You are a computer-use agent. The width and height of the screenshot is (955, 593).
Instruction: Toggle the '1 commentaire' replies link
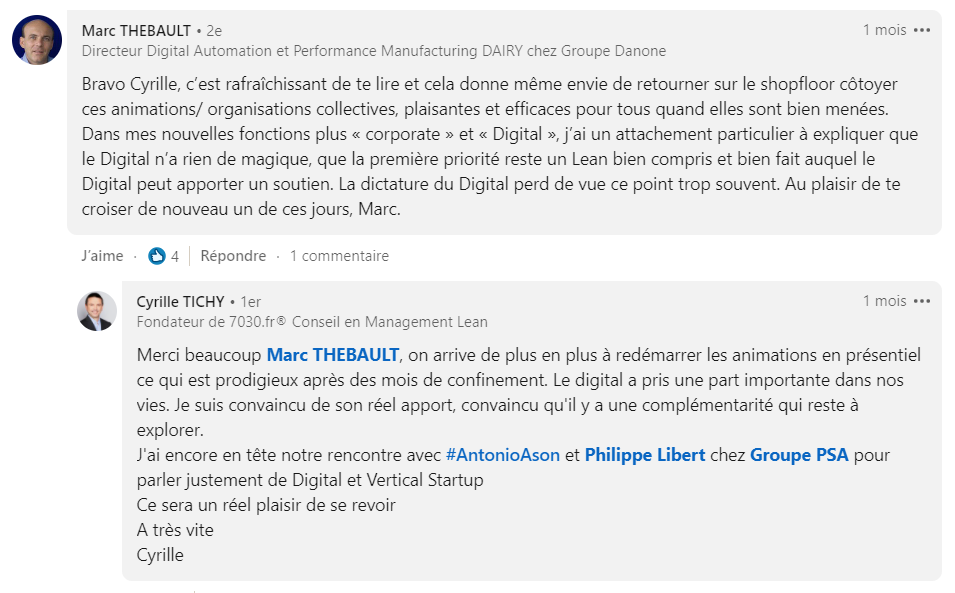[x=339, y=256]
